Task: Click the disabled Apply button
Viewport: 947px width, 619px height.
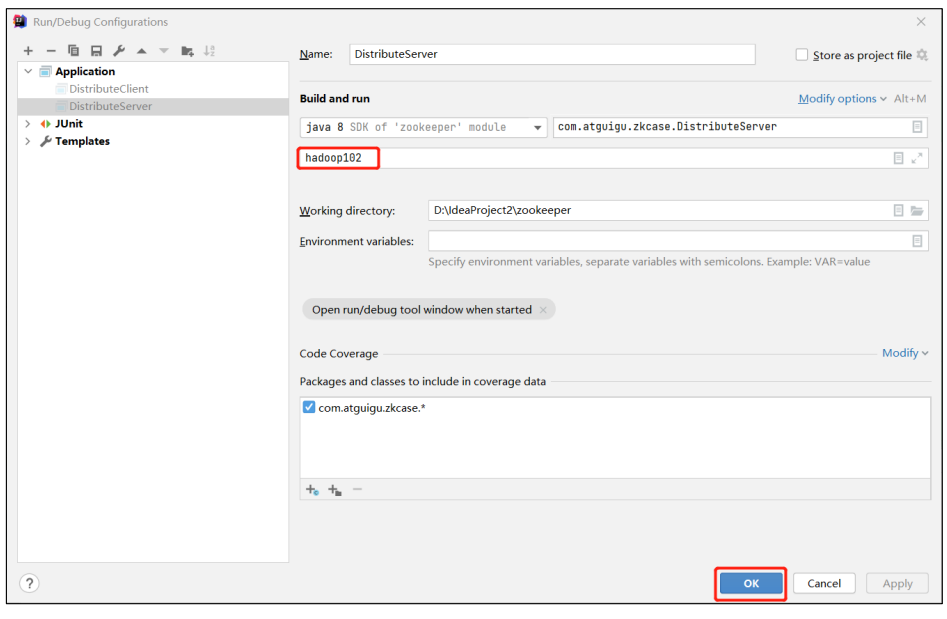Action: (x=897, y=583)
